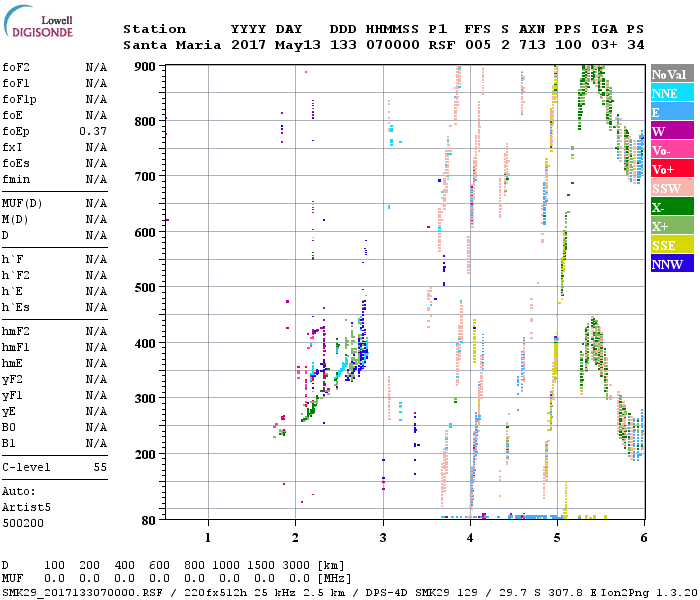Click the yF2 parameter label
Screen dimensions: 700x600
click(12, 380)
